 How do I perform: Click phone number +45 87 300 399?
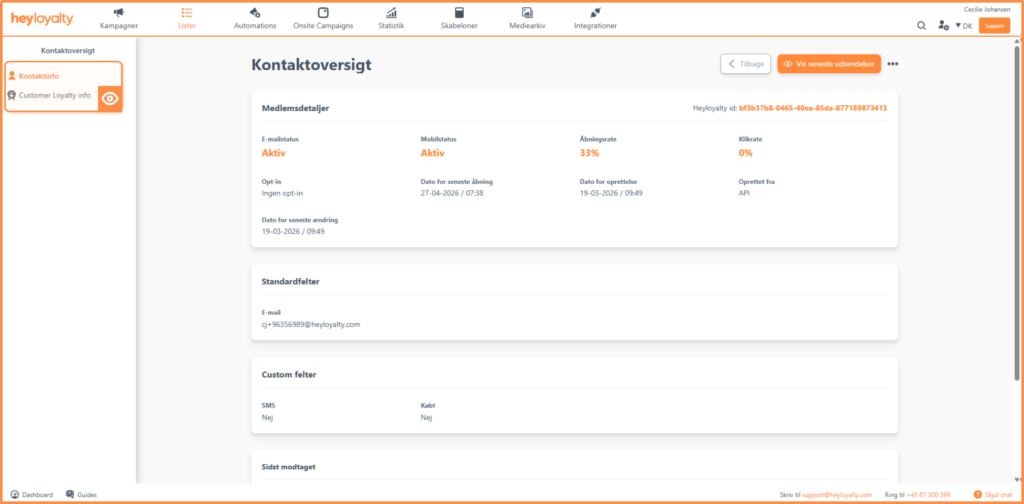coord(928,495)
